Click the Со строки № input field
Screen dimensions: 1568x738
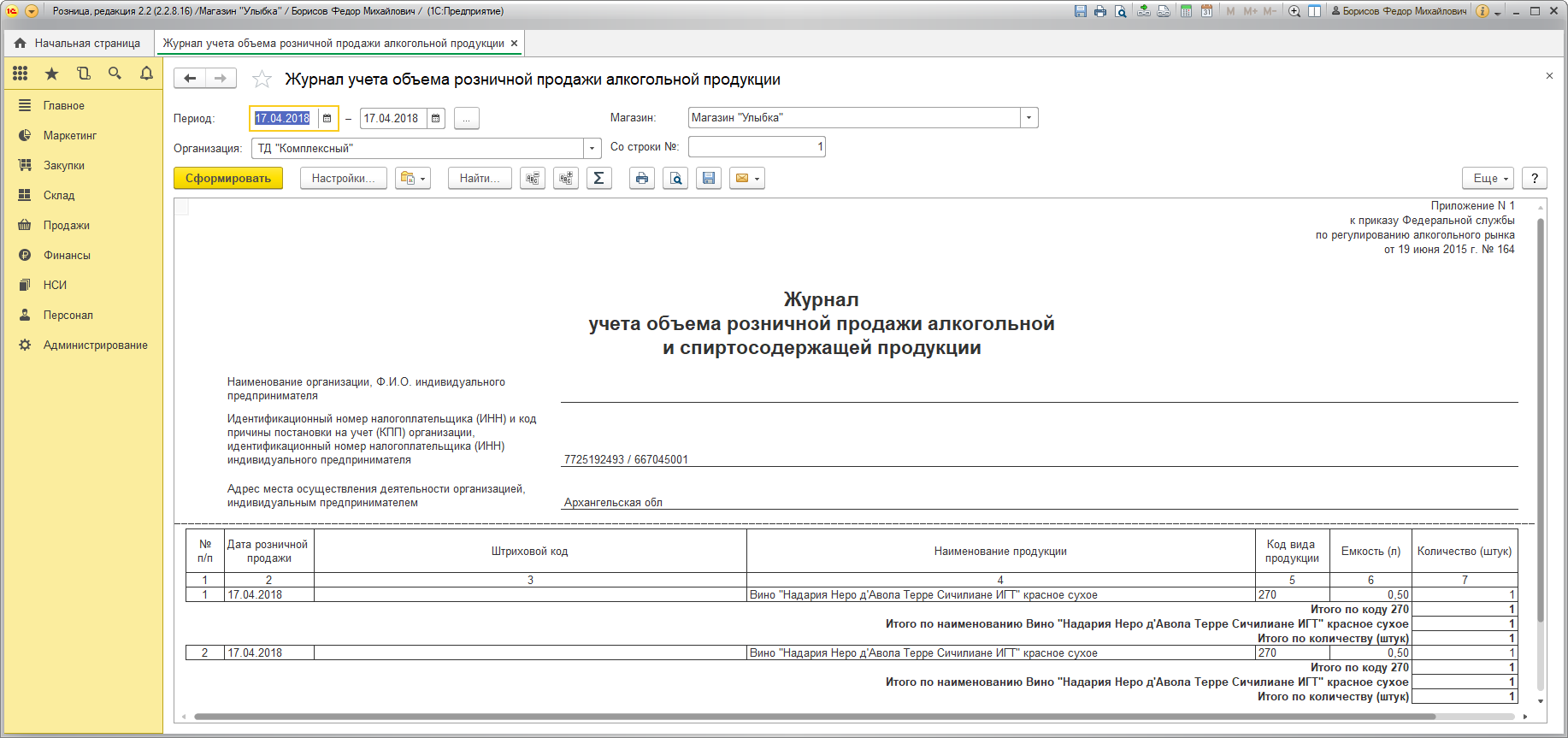tap(757, 147)
